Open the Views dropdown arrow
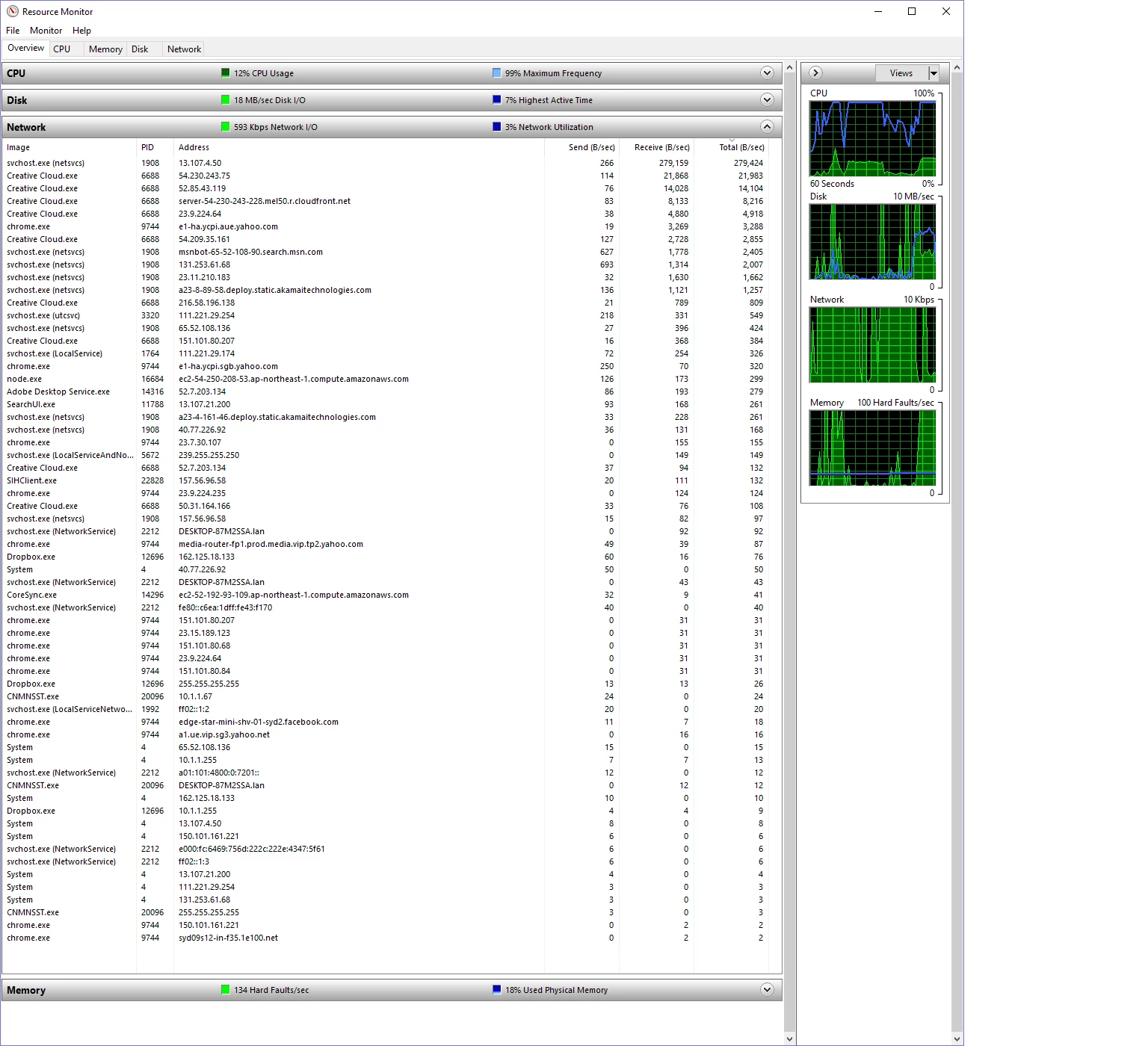The image size is (1148, 1046). coord(933,72)
